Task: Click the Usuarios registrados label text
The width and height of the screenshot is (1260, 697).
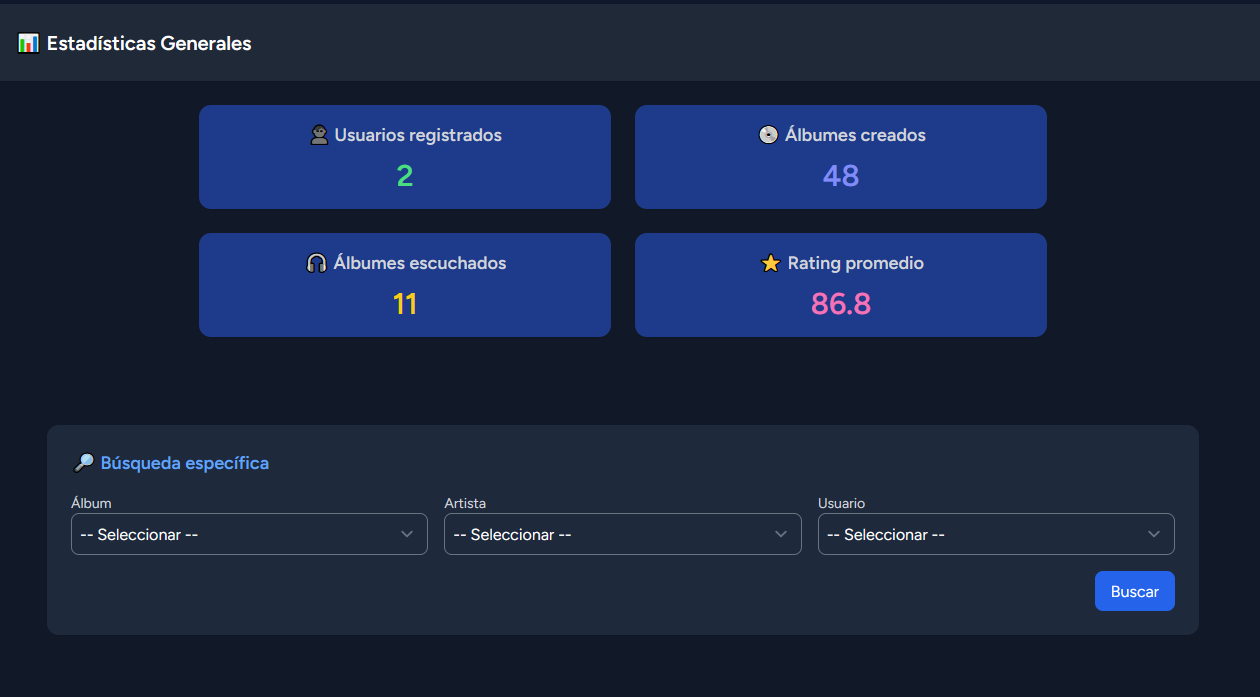Action: click(x=418, y=135)
